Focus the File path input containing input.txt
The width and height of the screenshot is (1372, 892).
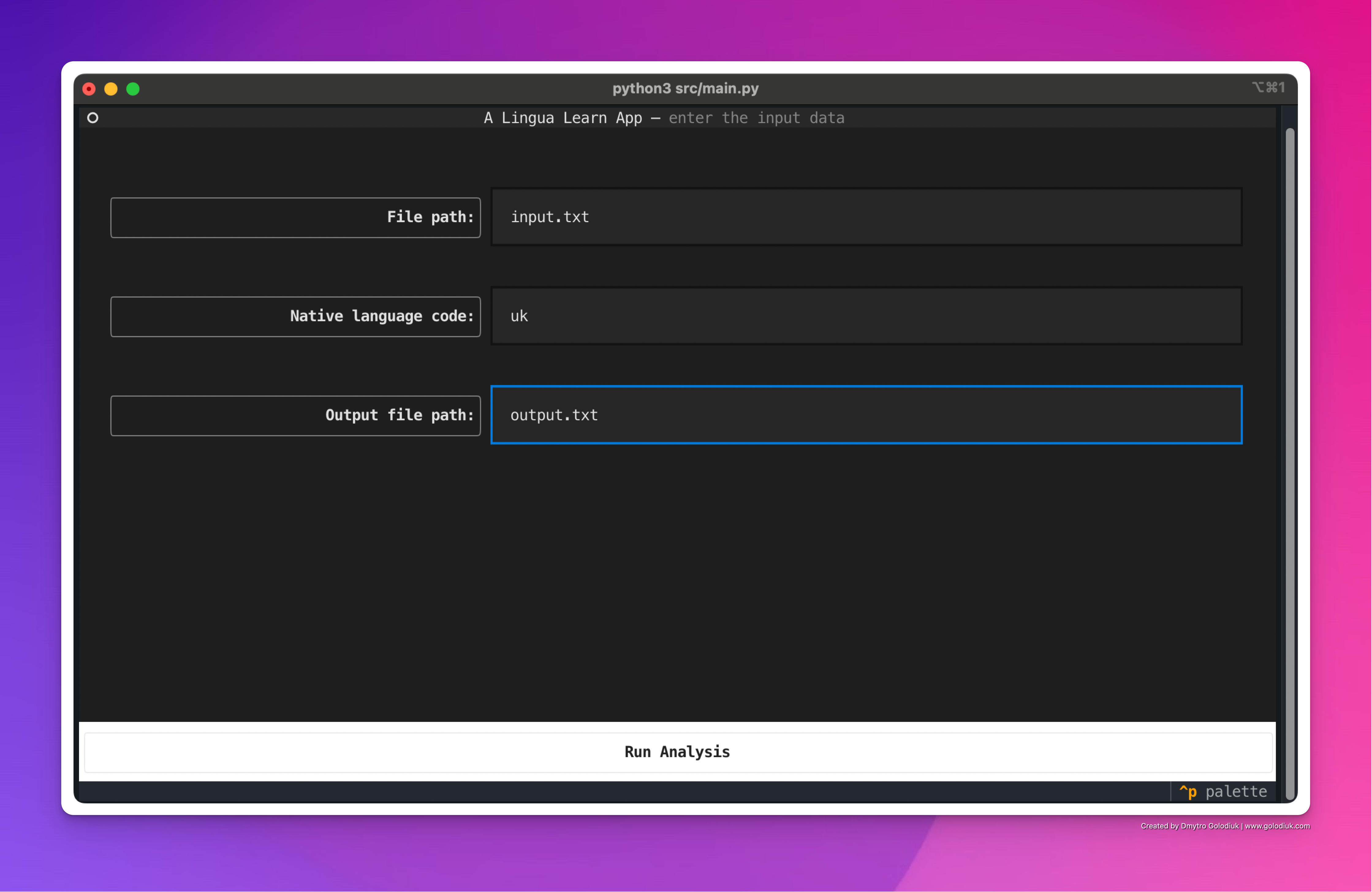866,217
